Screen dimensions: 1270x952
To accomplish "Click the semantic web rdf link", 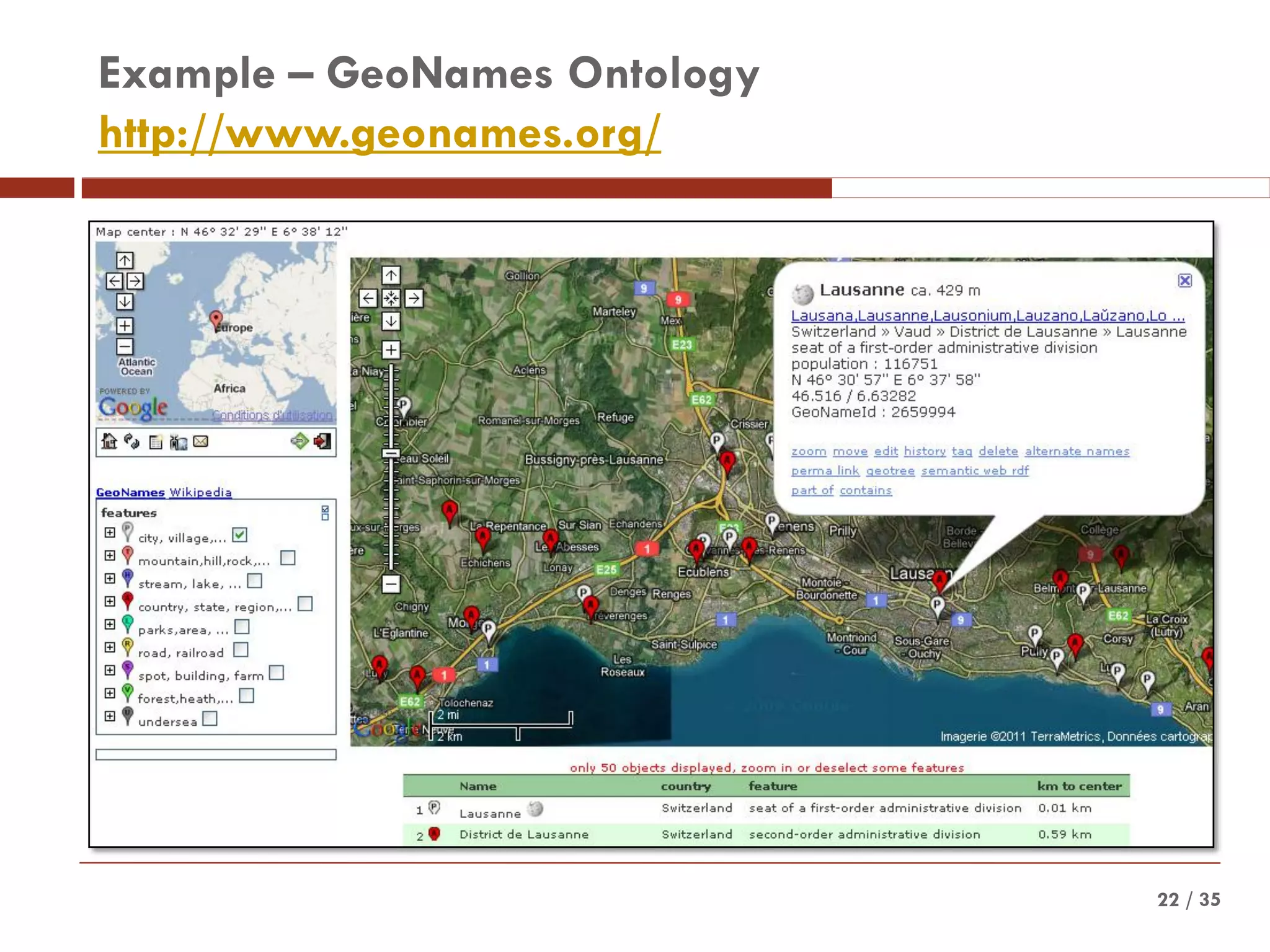I will pyautogui.click(x=975, y=470).
